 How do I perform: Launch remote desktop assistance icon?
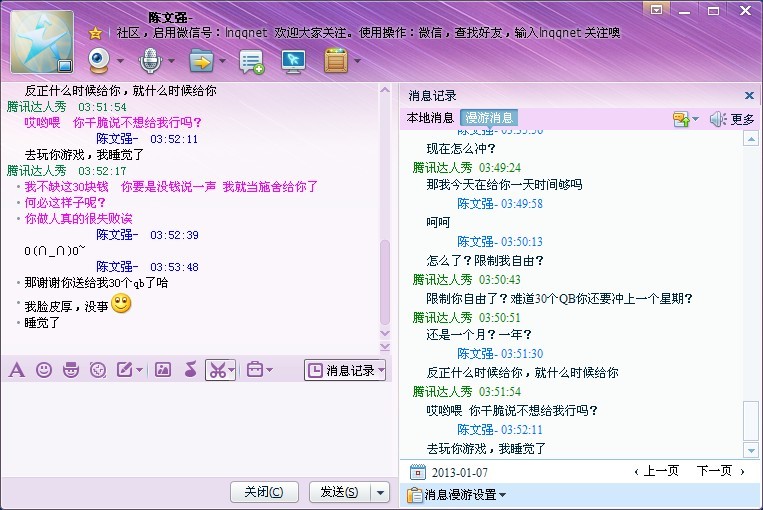pos(293,62)
